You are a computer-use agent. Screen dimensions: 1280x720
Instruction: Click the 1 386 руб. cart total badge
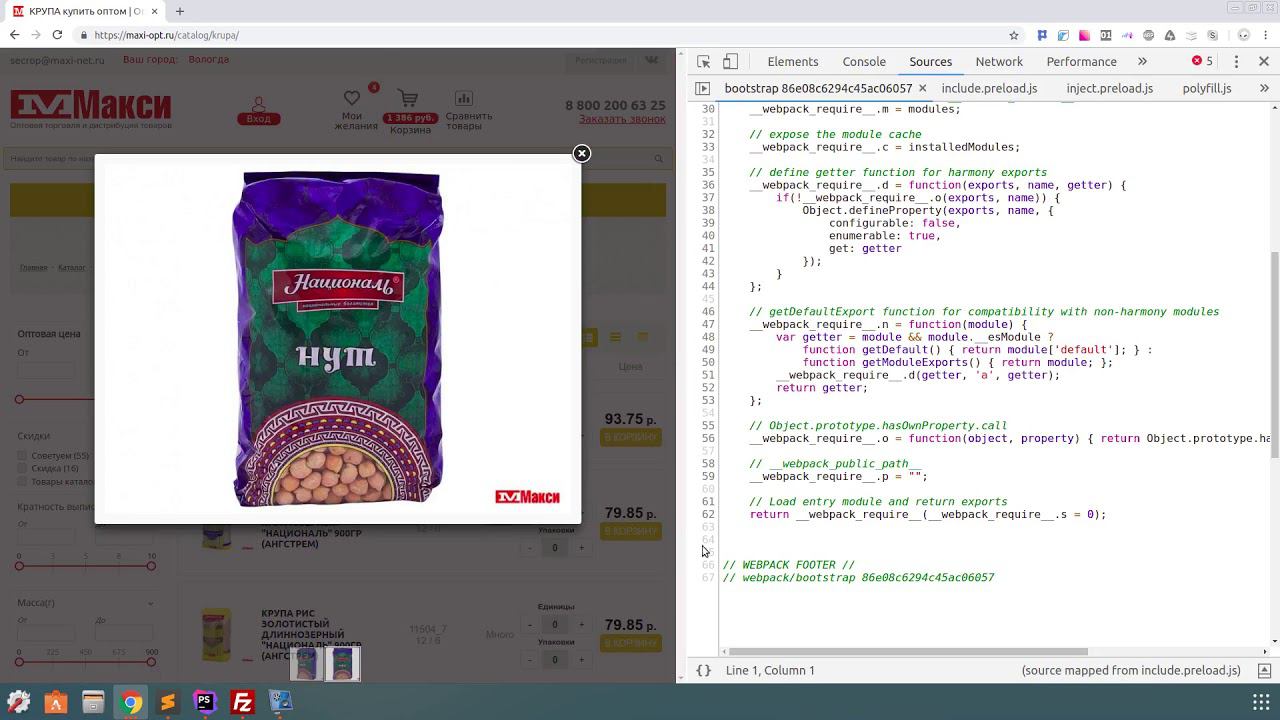click(410, 118)
